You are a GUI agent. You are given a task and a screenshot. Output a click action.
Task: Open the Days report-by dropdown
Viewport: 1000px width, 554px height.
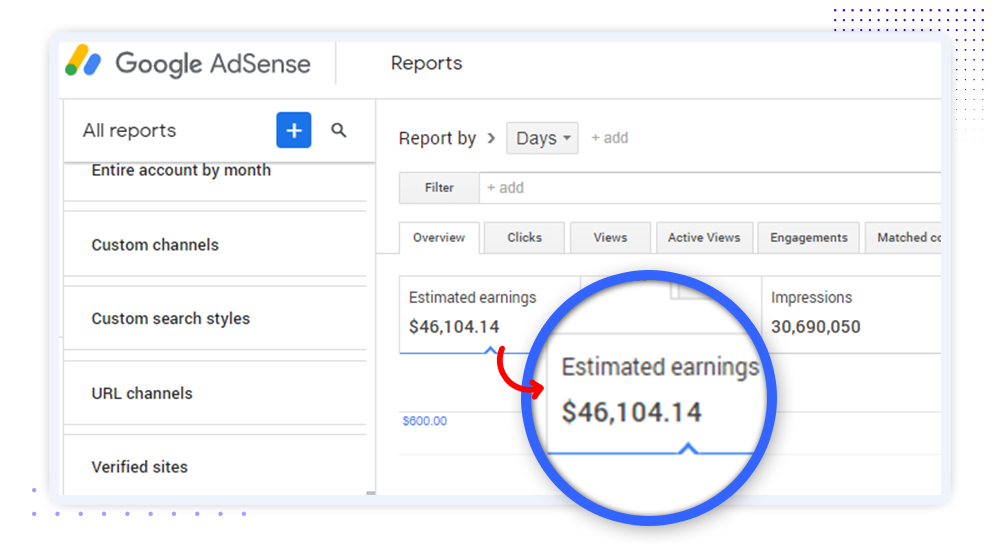tap(542, 138)
